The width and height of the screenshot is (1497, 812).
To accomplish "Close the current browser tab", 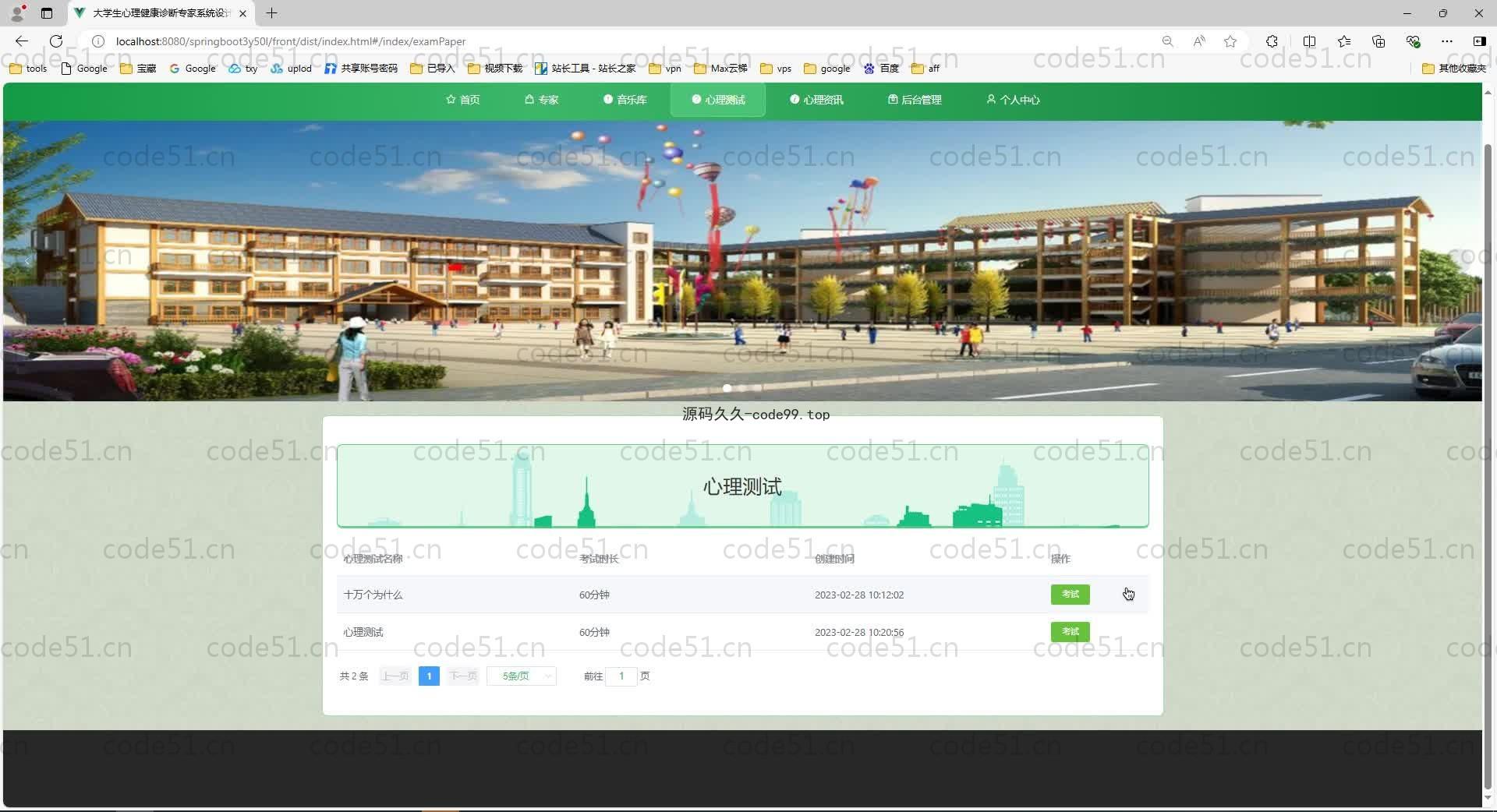I will pos(243,13).
